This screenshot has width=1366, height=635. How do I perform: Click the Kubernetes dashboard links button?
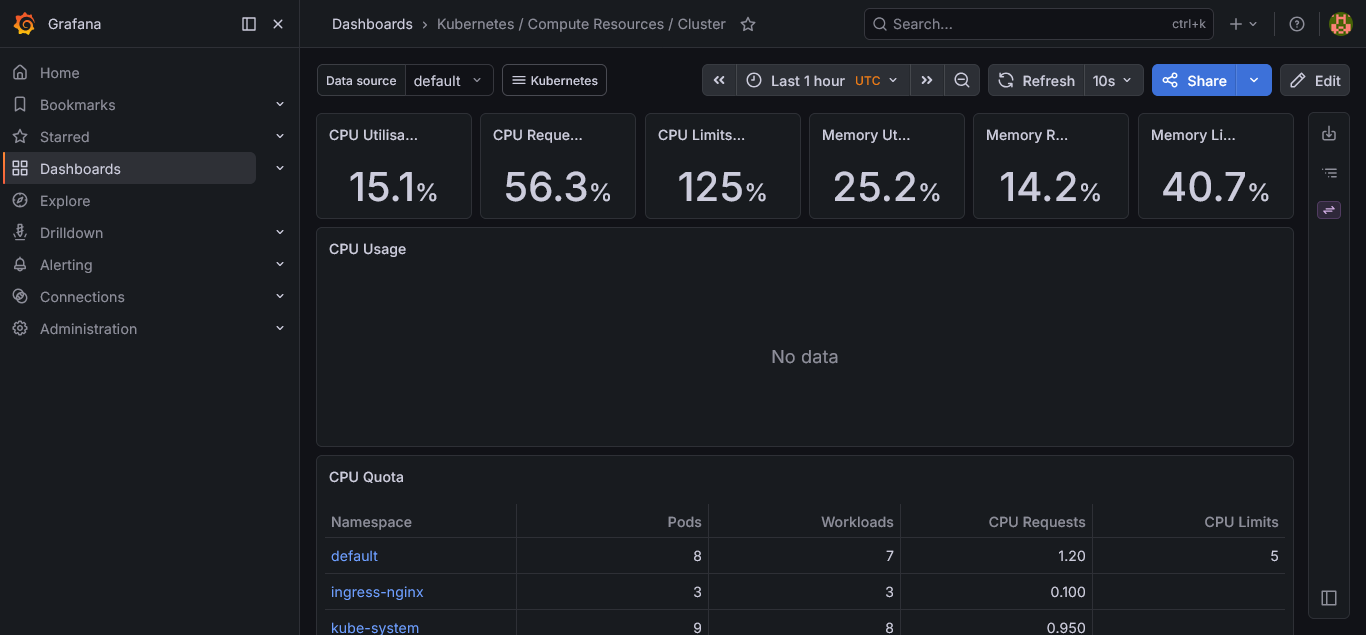[554, 81]
